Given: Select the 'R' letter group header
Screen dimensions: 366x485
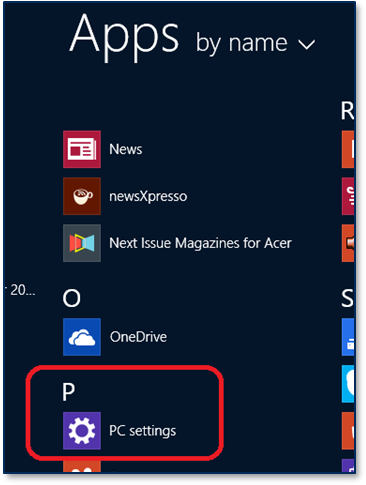Looking at the screenshot, I should [347, 111].
